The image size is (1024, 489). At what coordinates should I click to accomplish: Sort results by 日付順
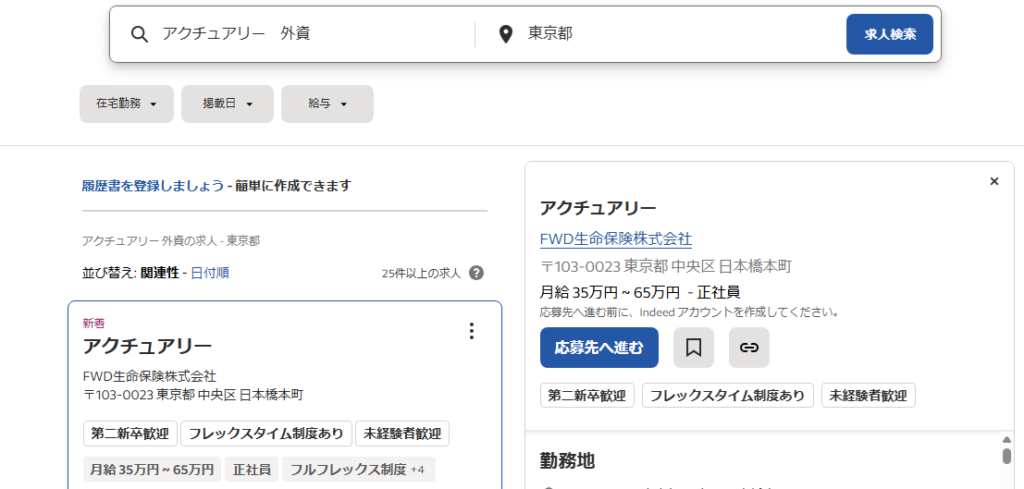tap(210, 273)
